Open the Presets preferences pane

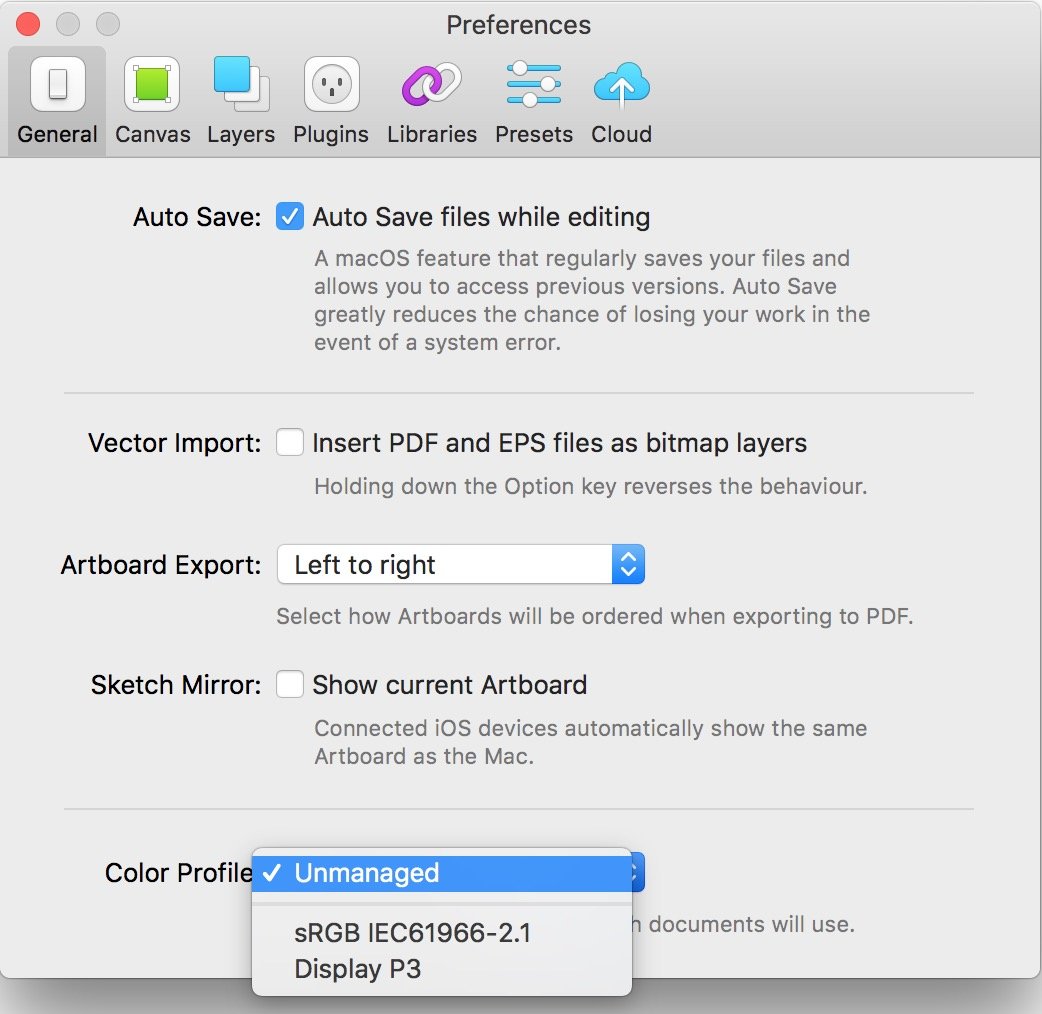(534, 101)
